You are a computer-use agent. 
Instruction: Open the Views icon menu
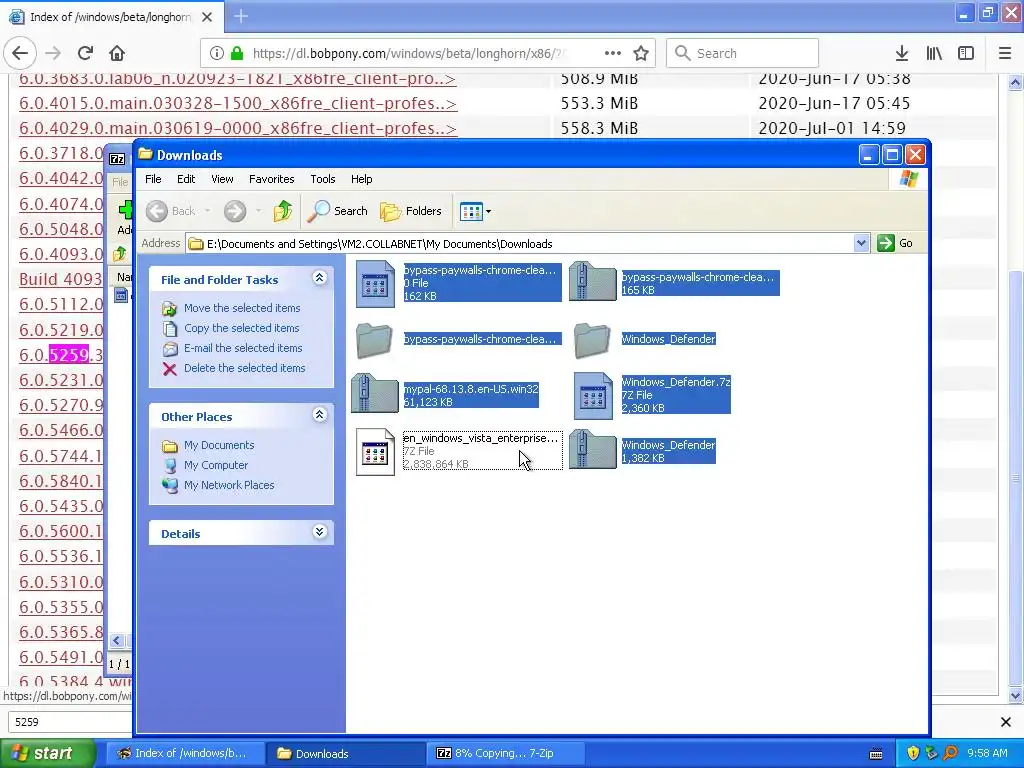pyautogui.click(x=475, y=212)
